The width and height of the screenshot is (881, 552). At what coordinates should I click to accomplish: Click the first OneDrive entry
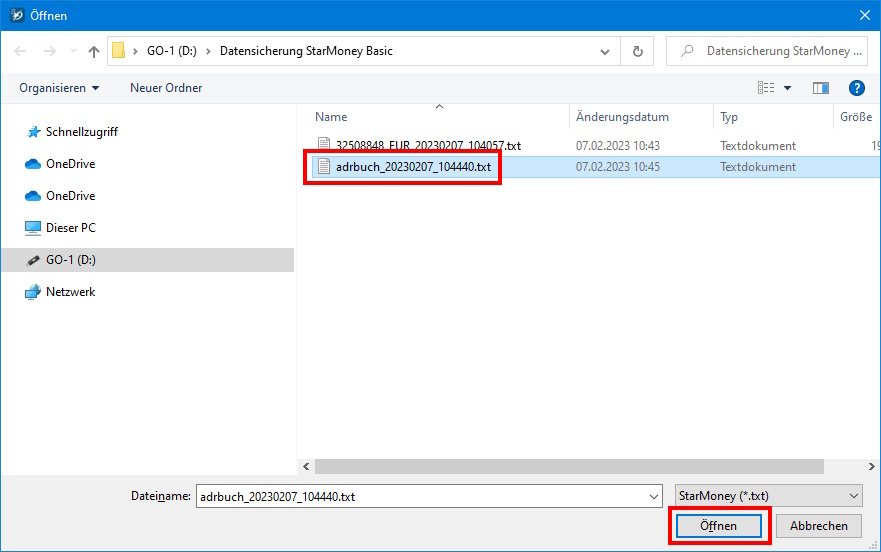[70, 164]
